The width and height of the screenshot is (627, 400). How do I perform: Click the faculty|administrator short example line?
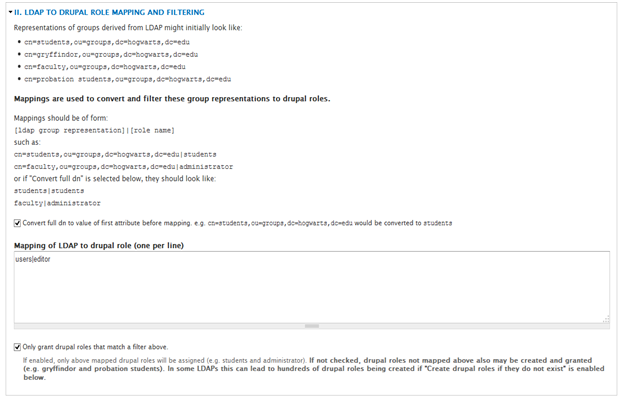point(57,202)
